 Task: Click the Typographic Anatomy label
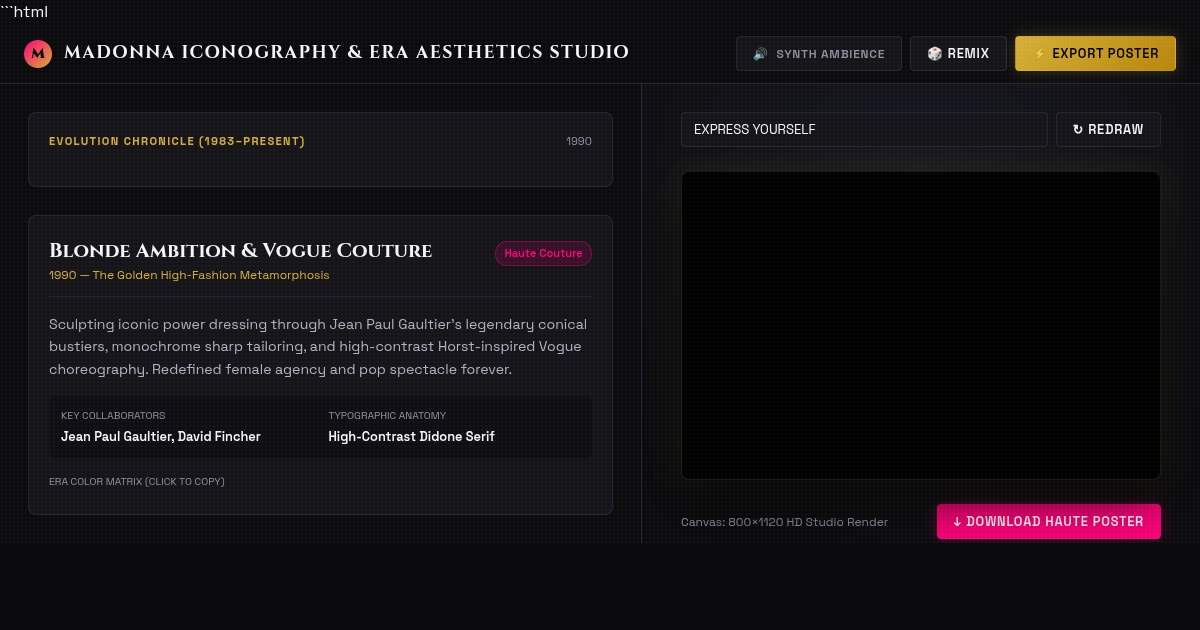(387, 416)
